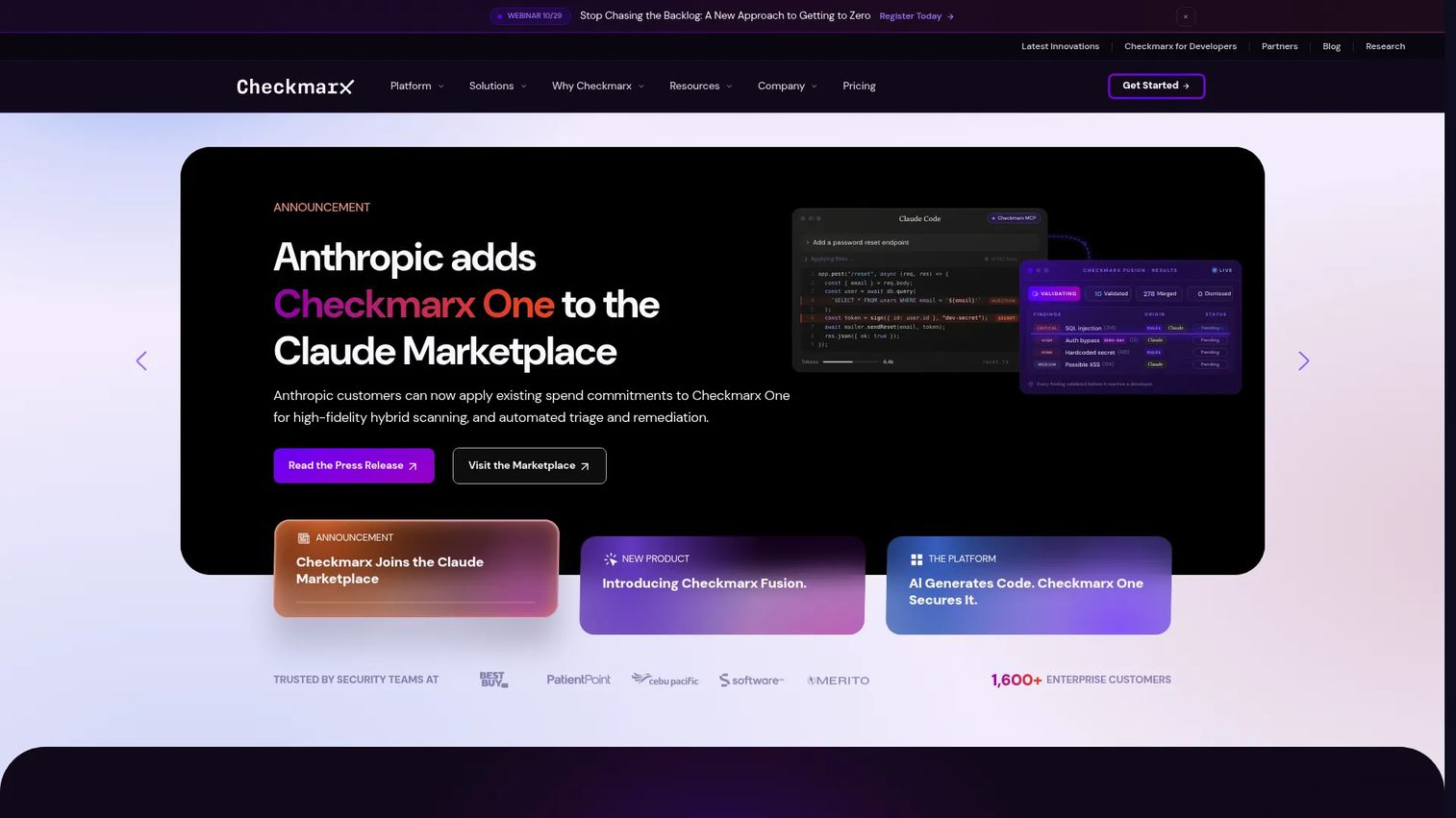Open the Research link
Screen dimensions: 1456x818
[1385, 46]
